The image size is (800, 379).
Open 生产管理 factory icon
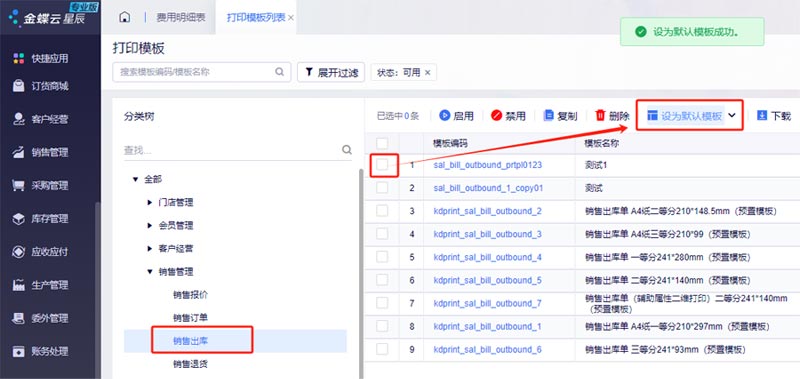tap(19, 285)
